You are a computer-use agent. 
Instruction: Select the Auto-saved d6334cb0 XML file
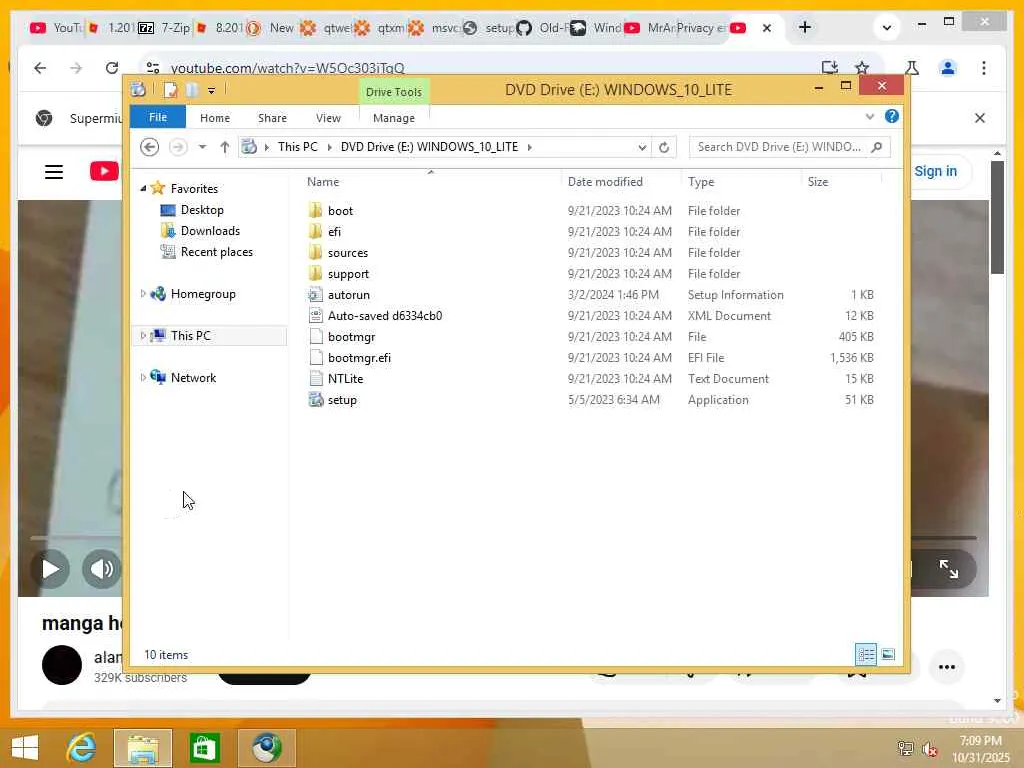[x=385, y=315]
